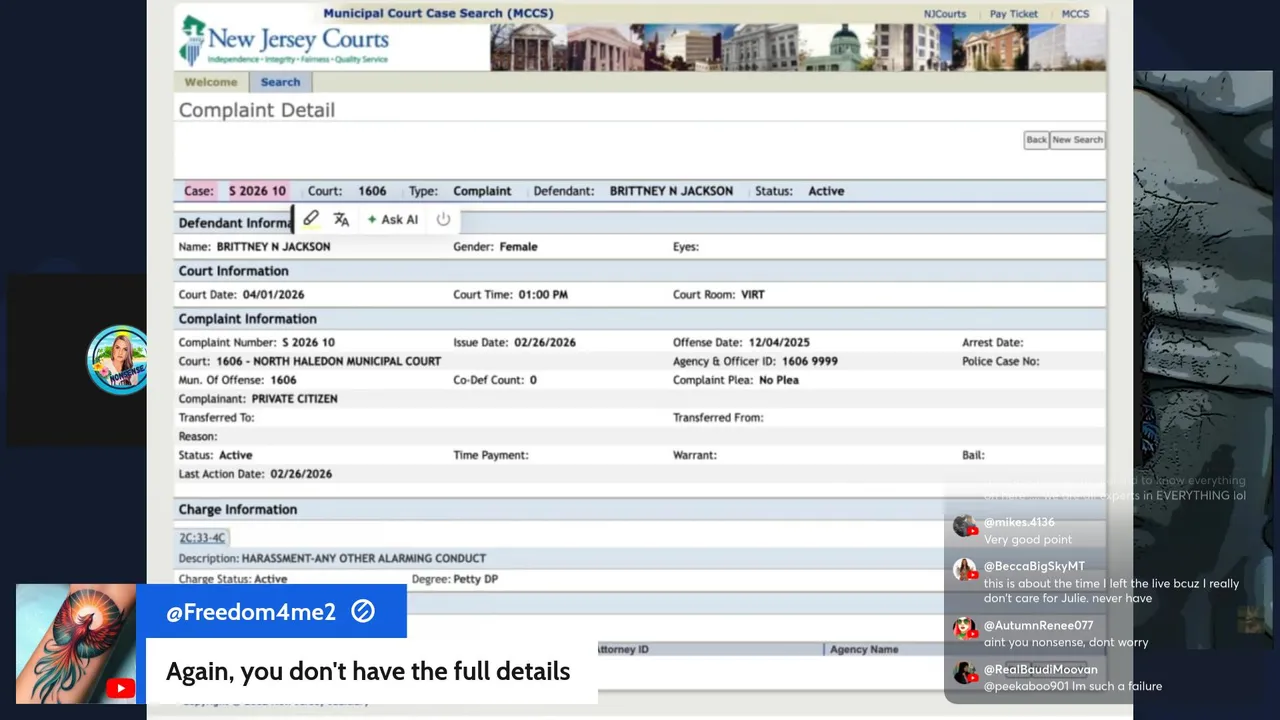Image resolution: width=1280 pixels, height=720 pixels.
Task: Click the blocked icon beside @Freedom4me2
Action: point(363,611)
